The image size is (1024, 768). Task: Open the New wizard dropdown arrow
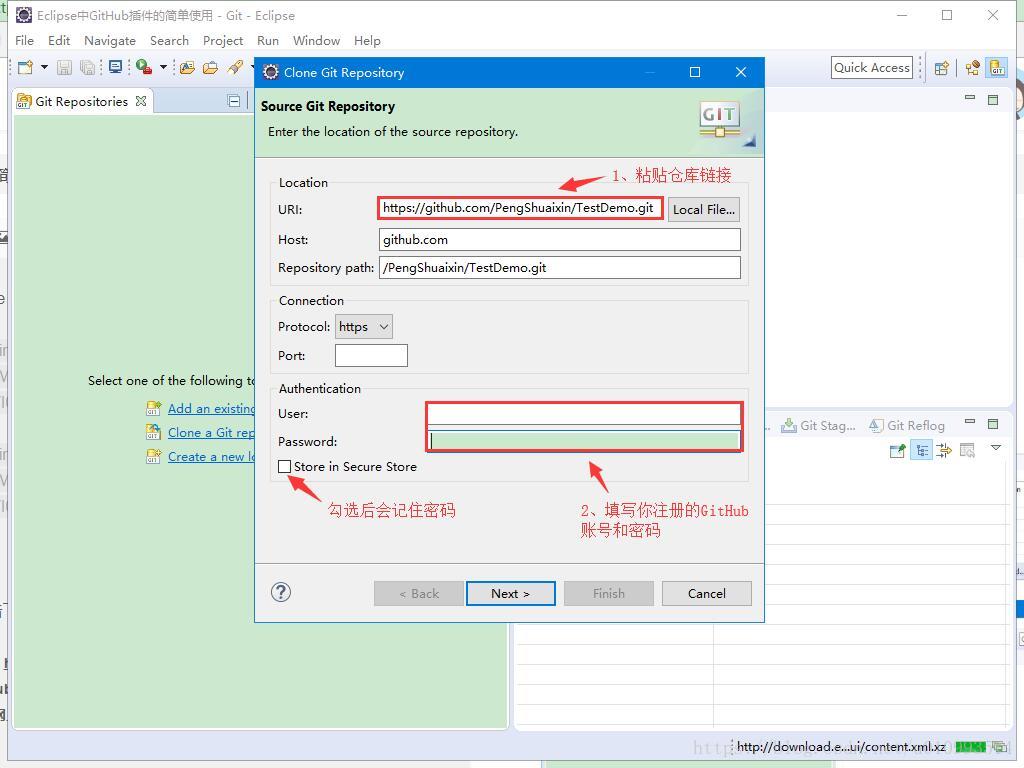(x=44, y=67)
